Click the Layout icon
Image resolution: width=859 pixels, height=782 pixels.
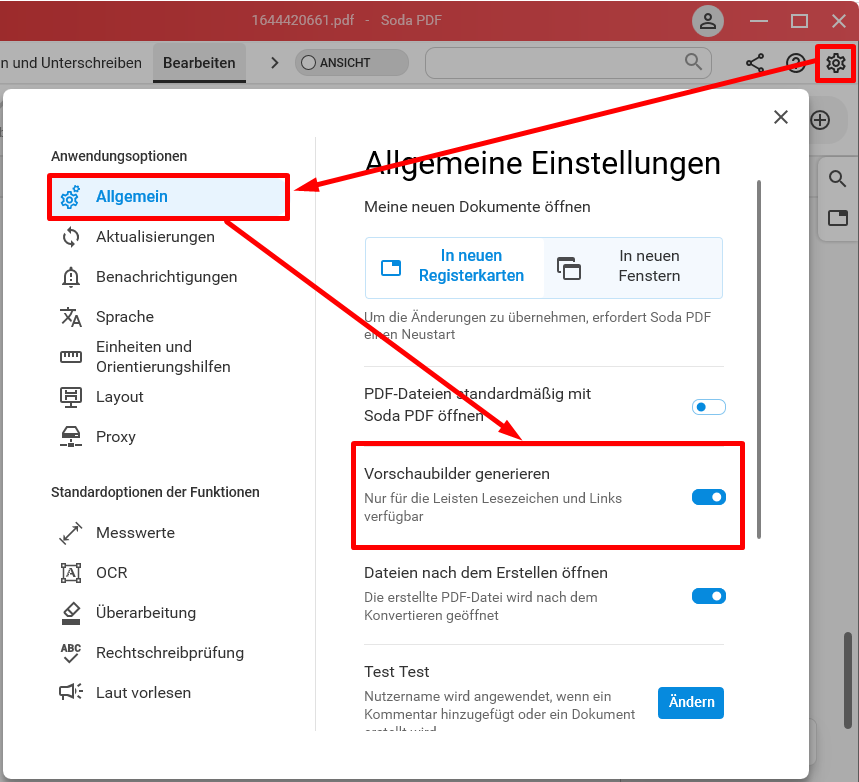point(71,397)
